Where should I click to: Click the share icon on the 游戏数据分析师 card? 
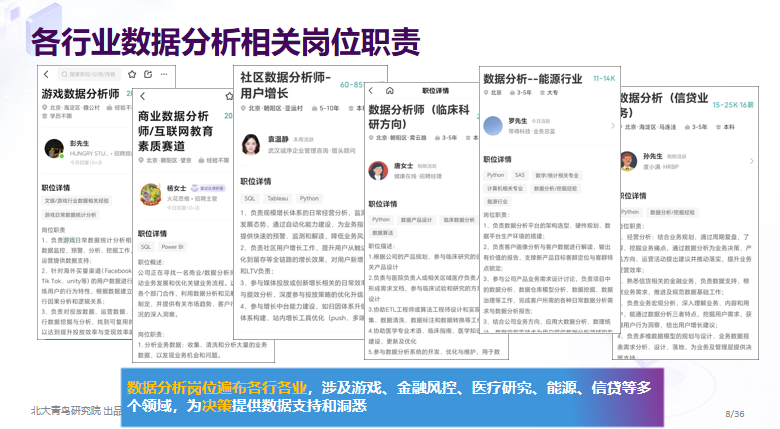[x=148, y=74]
